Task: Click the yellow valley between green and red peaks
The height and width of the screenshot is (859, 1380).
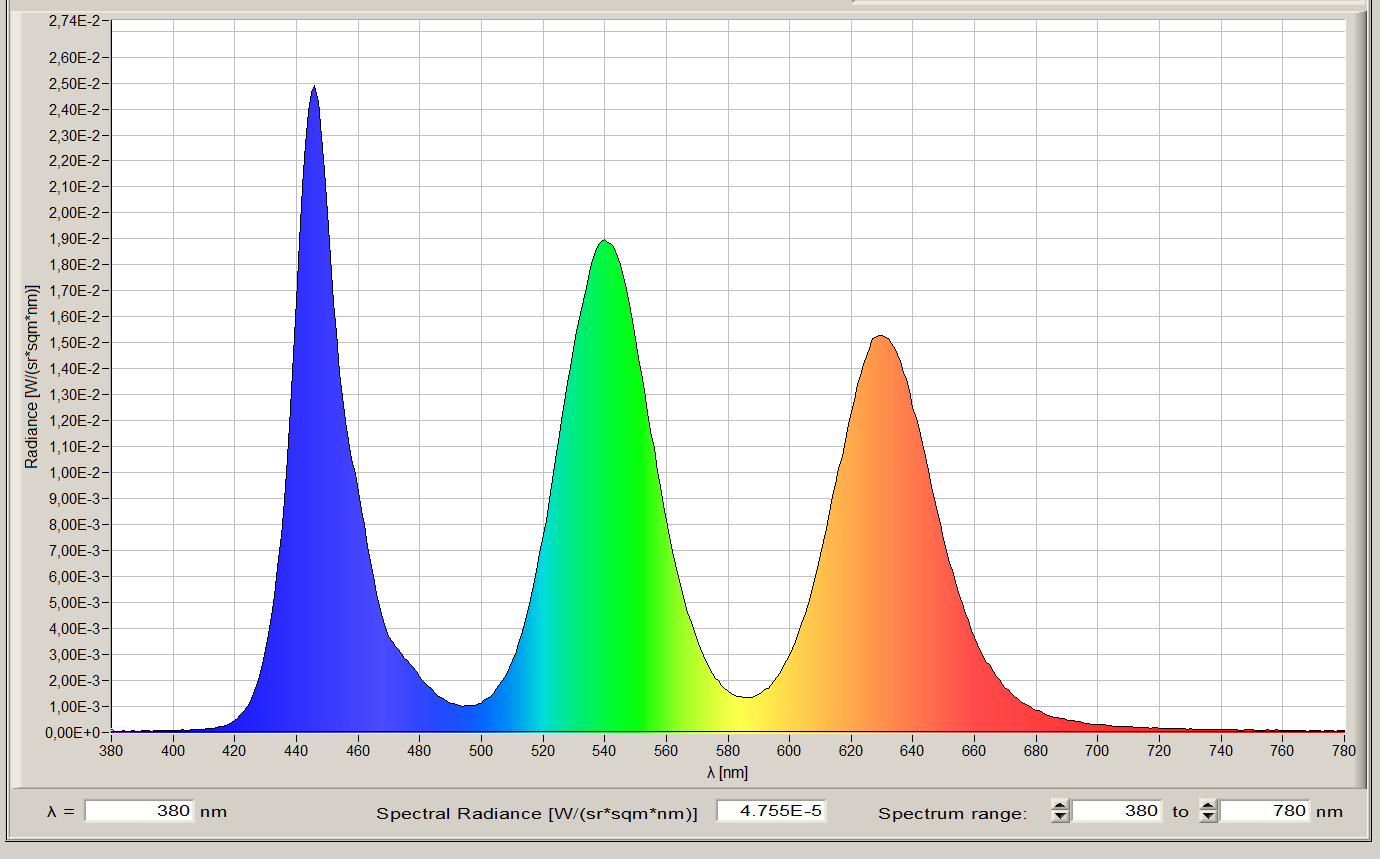Action: point(745,697)
